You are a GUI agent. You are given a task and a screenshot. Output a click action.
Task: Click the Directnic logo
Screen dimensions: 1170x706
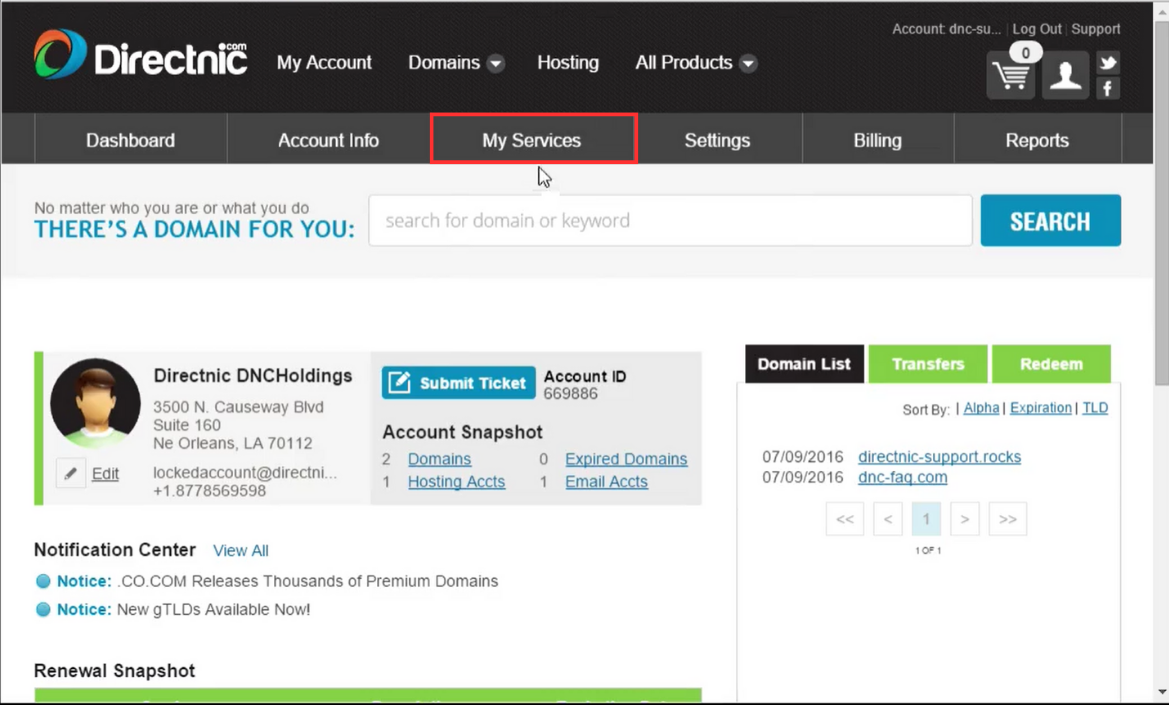(140, 55)
